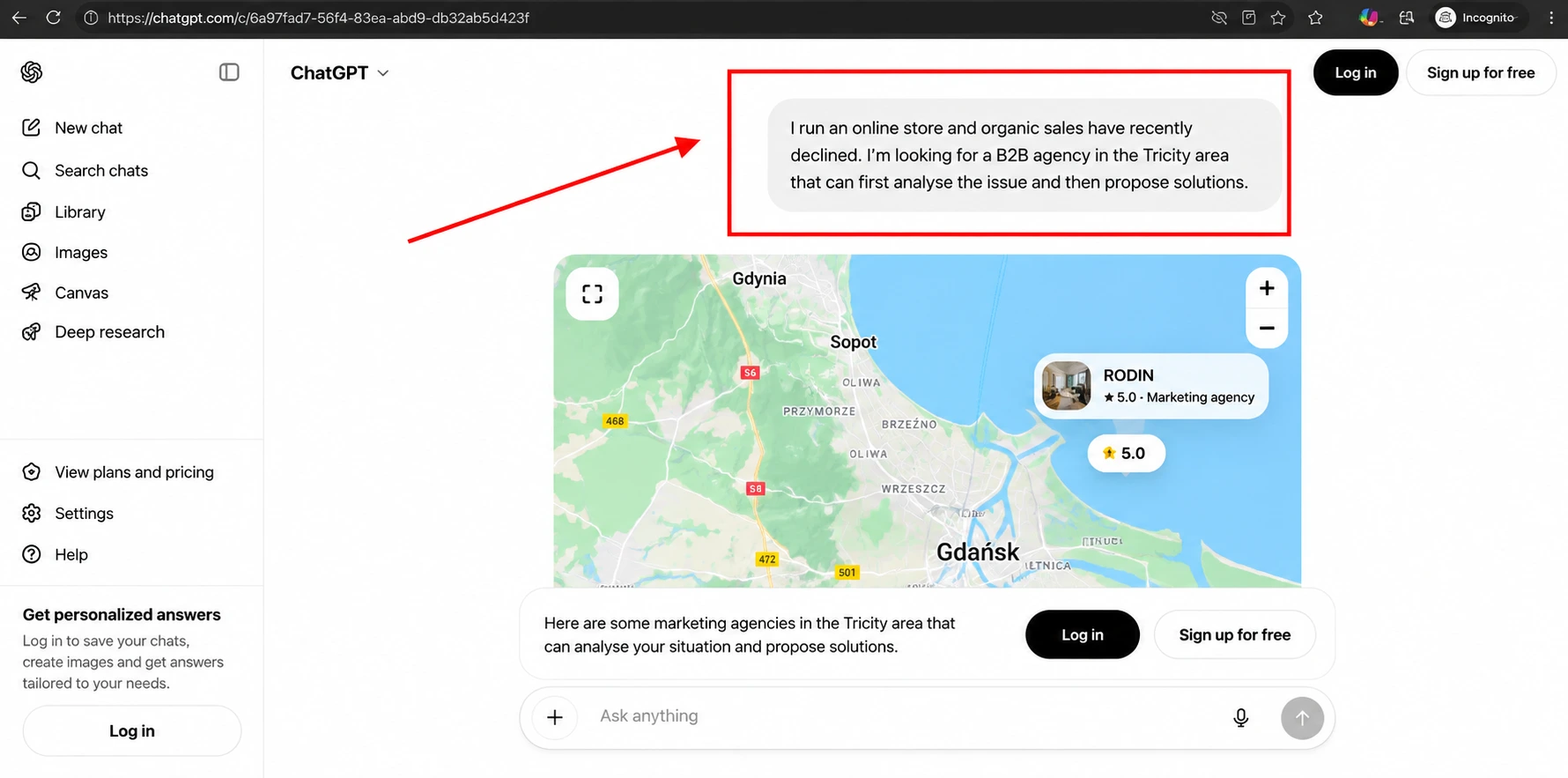Click the ChatGPT logo icon in sidebar
Image resolution: width=1568 pixels, height=778 pixels.
(32, 72)
